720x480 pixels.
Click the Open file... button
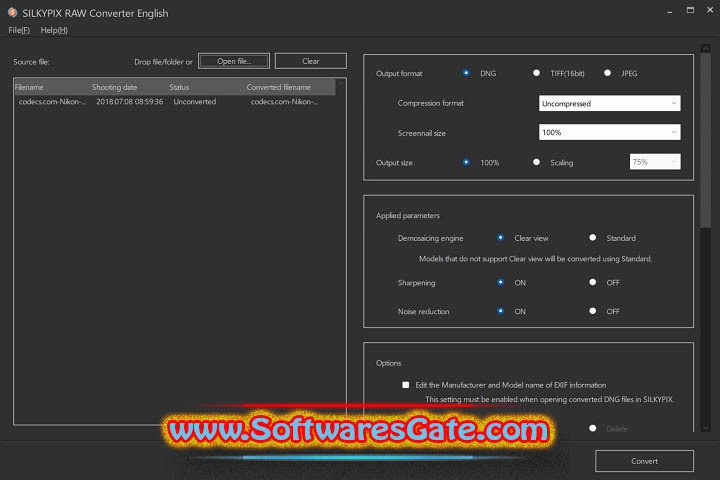coord(234,61)
